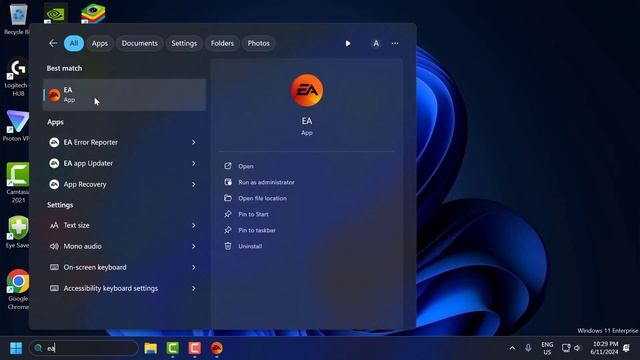Click the microphone tray icon
The width and height of the screenshot is (640, 360).
[x=528, y=348]
